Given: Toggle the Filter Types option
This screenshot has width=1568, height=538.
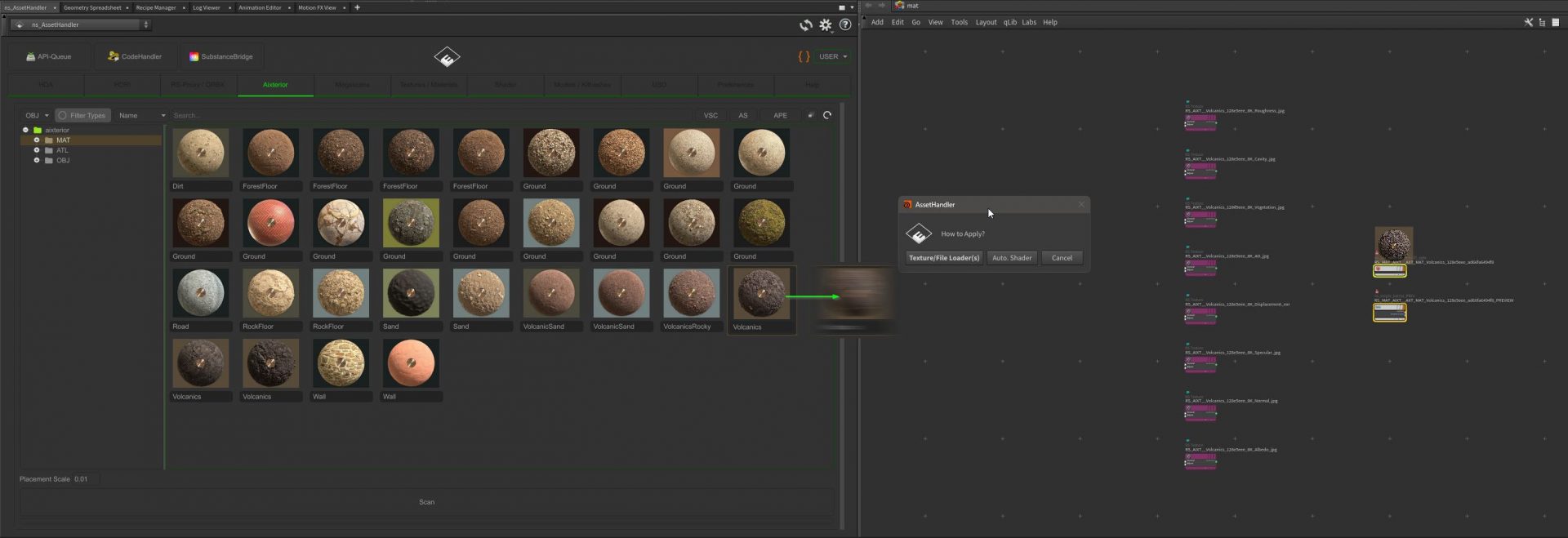Looking at the screenshot, I should click(x=82, y=116).
